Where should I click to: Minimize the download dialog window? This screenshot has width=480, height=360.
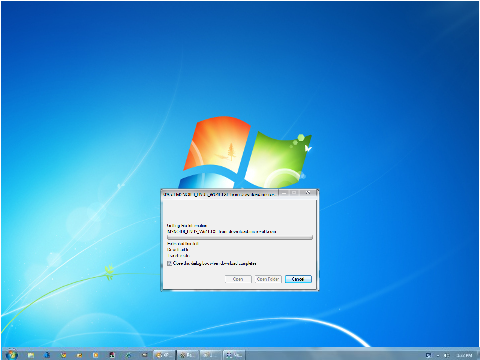[284, 193]
